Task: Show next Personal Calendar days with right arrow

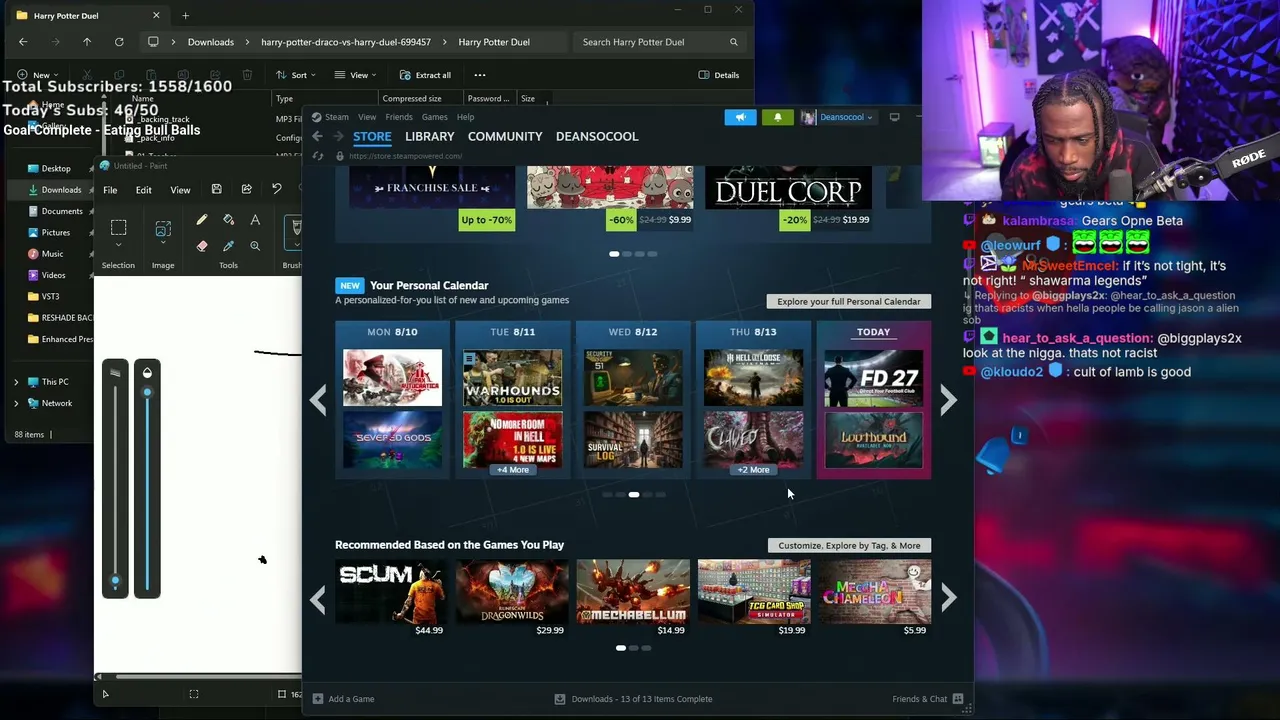Action: pyautogui.click(x=949, y=400)
